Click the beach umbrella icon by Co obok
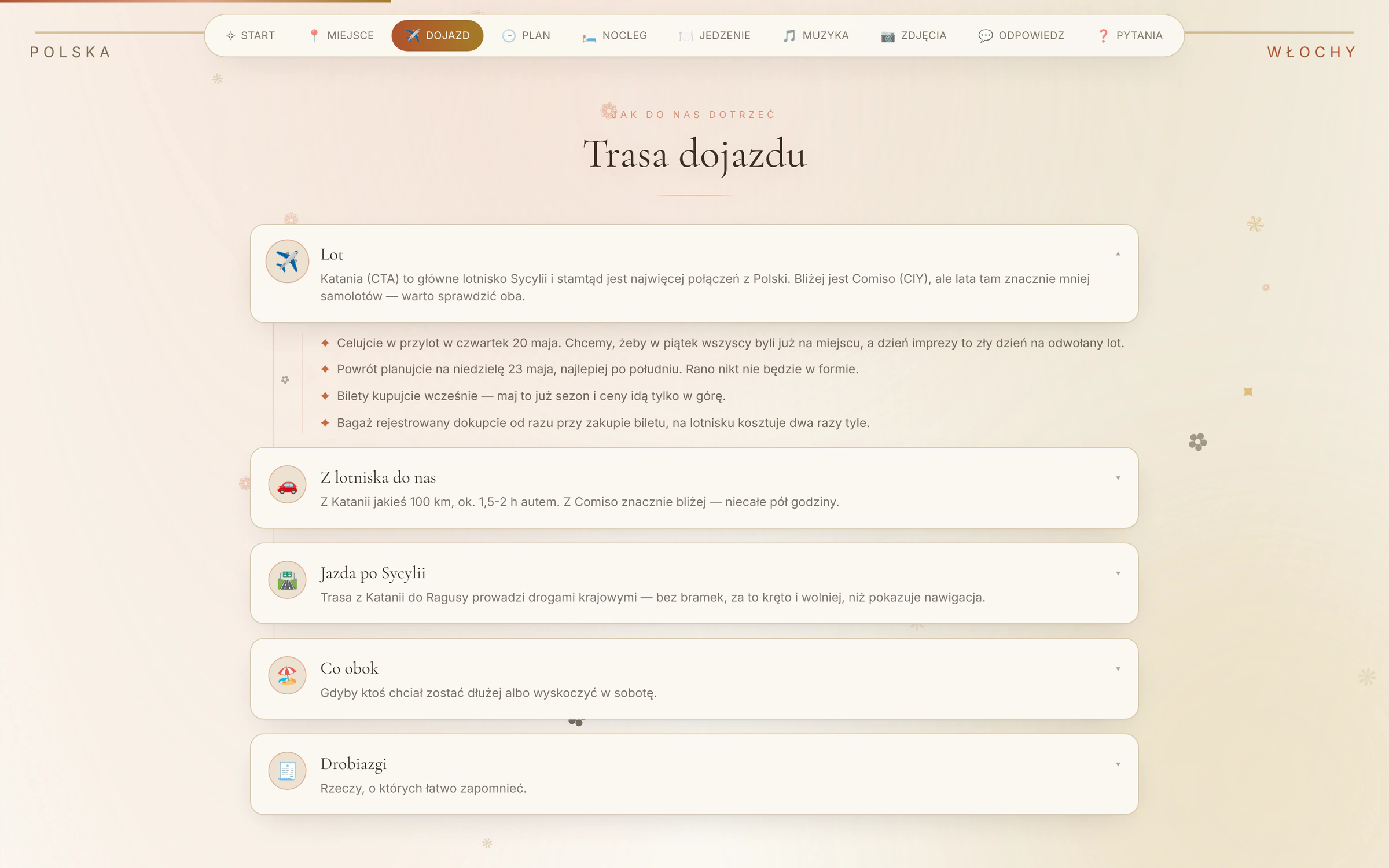 pyautogui.click(x=287, y=675)
